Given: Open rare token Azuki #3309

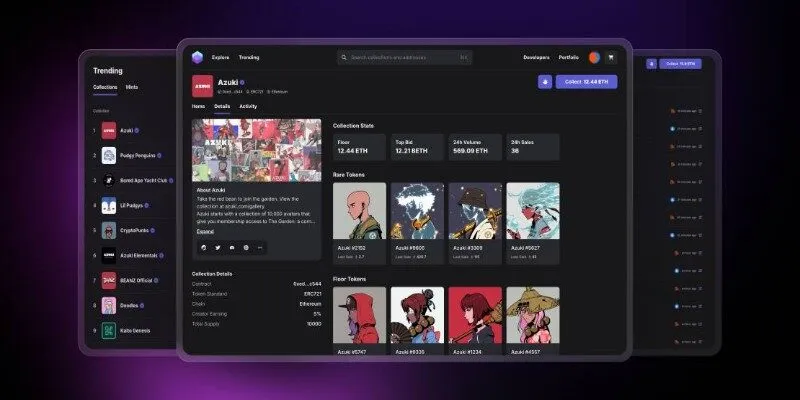Looking at the screenshot, I should click(x=475, y=223).
